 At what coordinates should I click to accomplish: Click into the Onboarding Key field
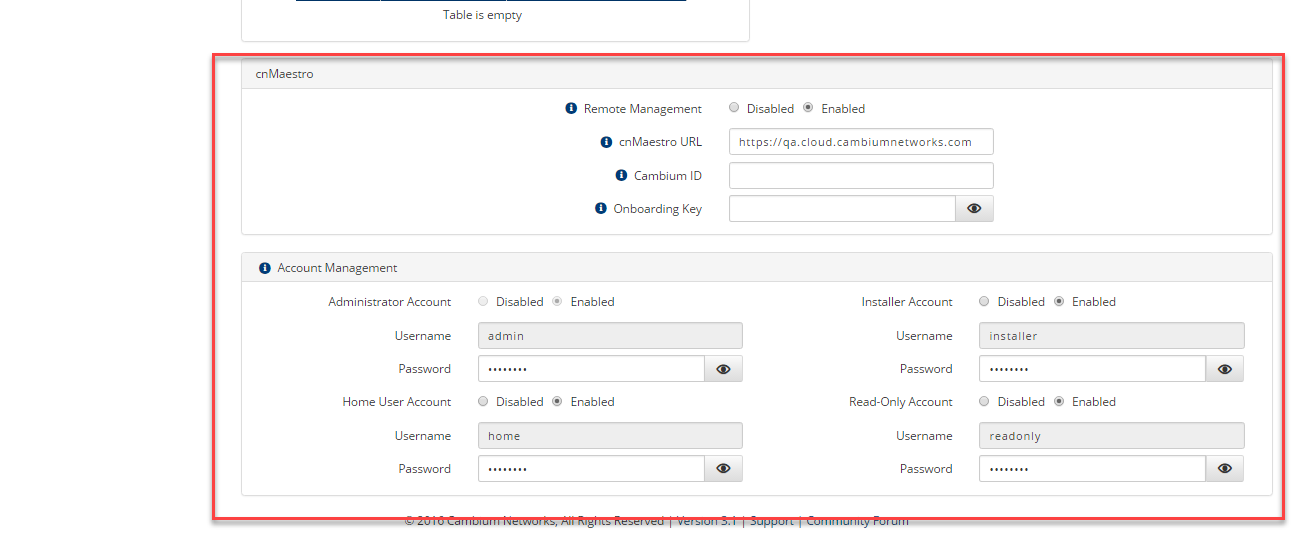click(x=843, y=209)
